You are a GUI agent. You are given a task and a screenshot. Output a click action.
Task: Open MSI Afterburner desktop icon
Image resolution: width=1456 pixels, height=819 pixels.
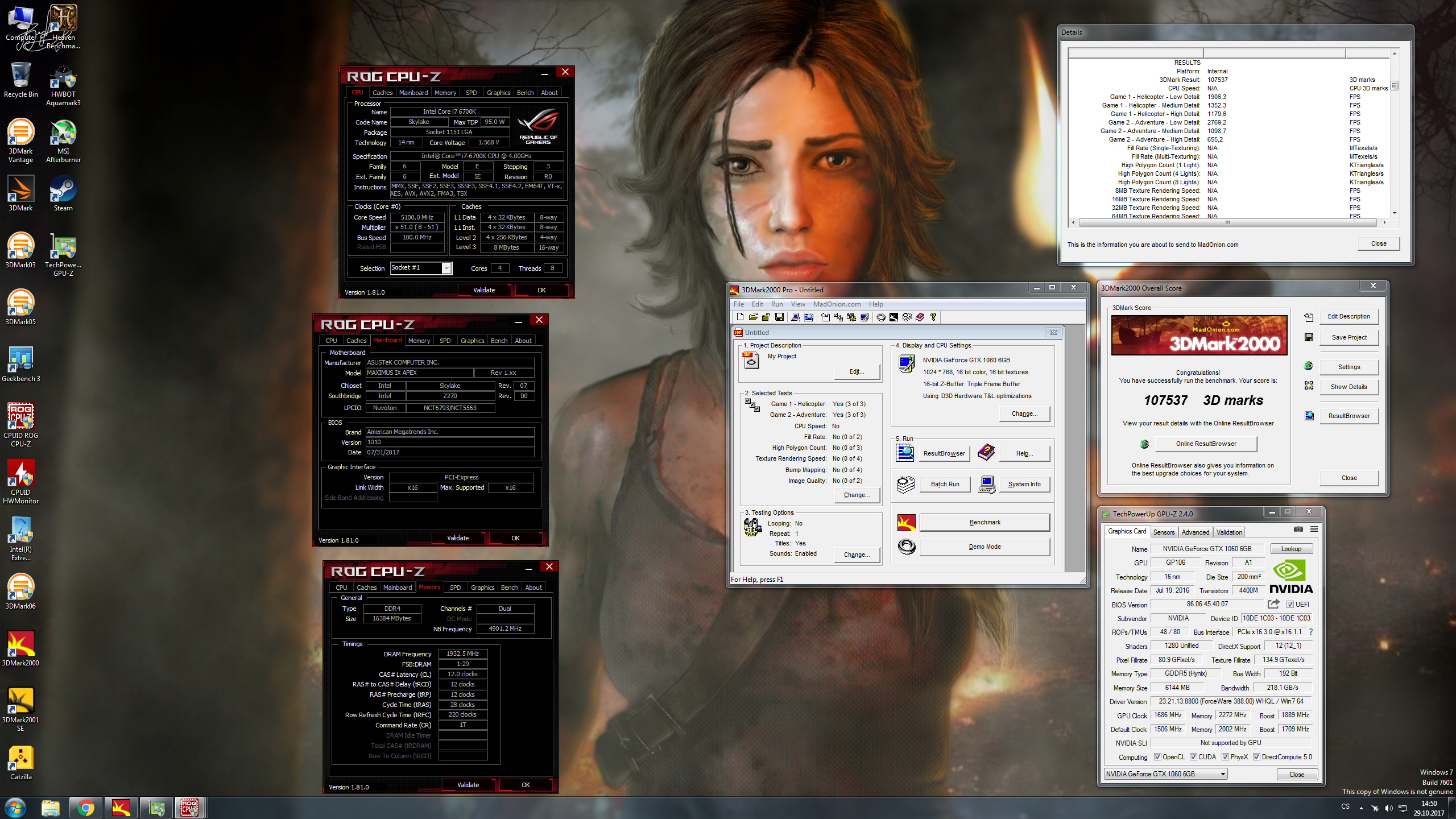[63, 140]
